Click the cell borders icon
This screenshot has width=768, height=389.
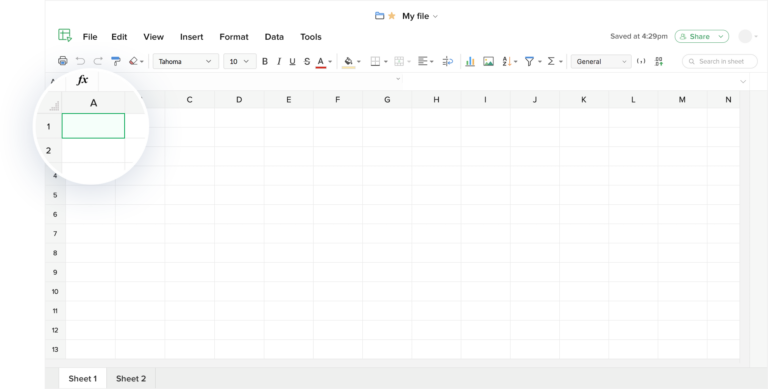pyautogui.click(x=375, y=61)
